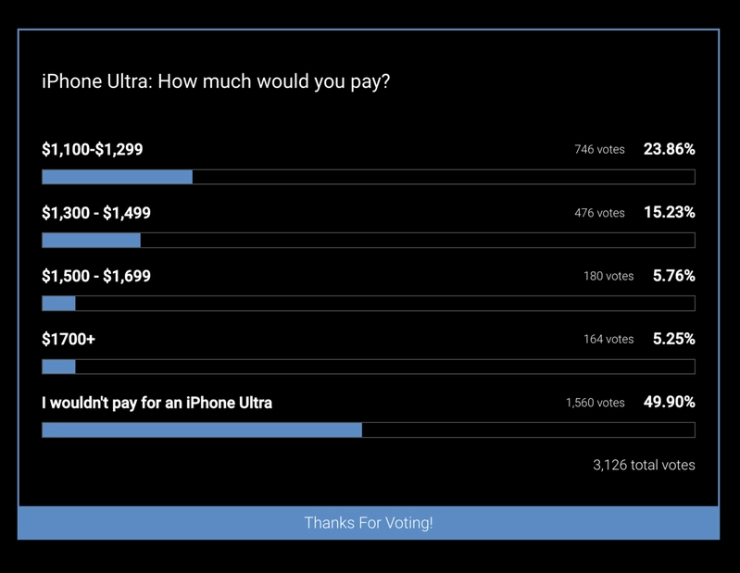Click the "164 votes" count
This screenshot has height=573, width=740.
608,339
